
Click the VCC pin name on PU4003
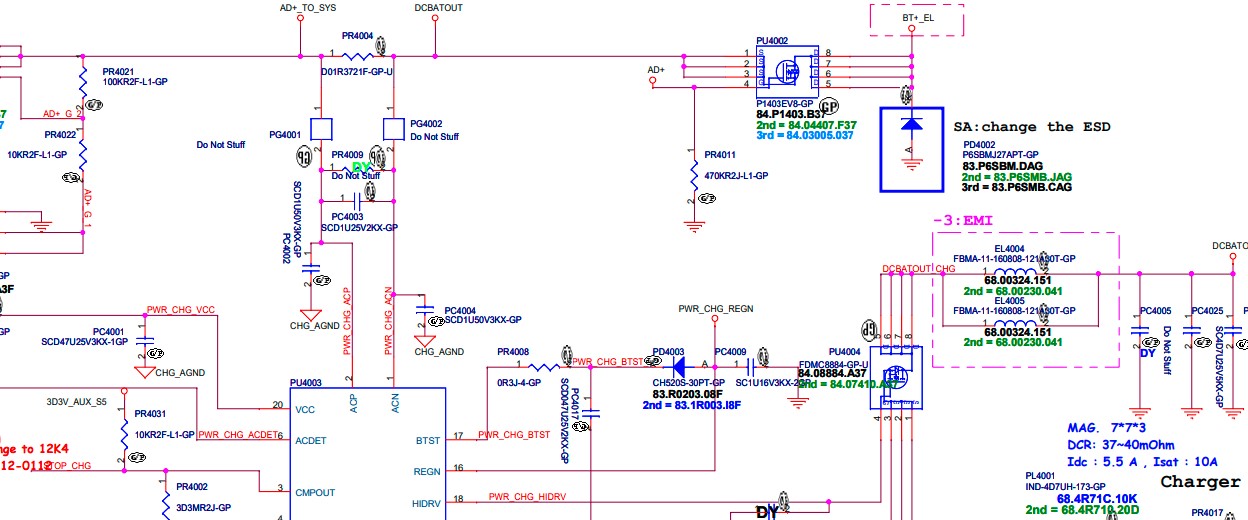point(306,409)
